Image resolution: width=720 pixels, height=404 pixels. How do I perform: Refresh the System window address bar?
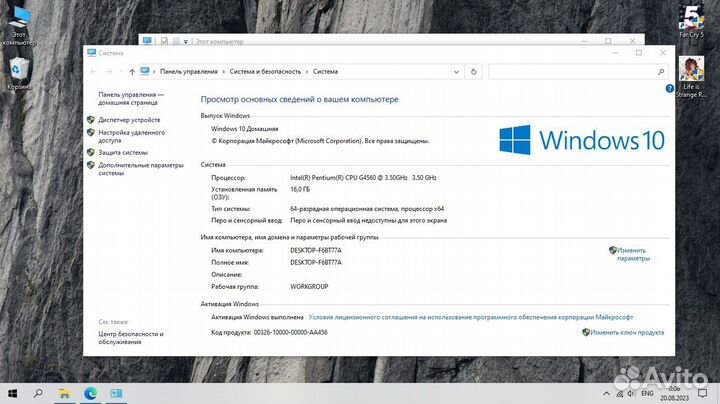coord(473,72)
